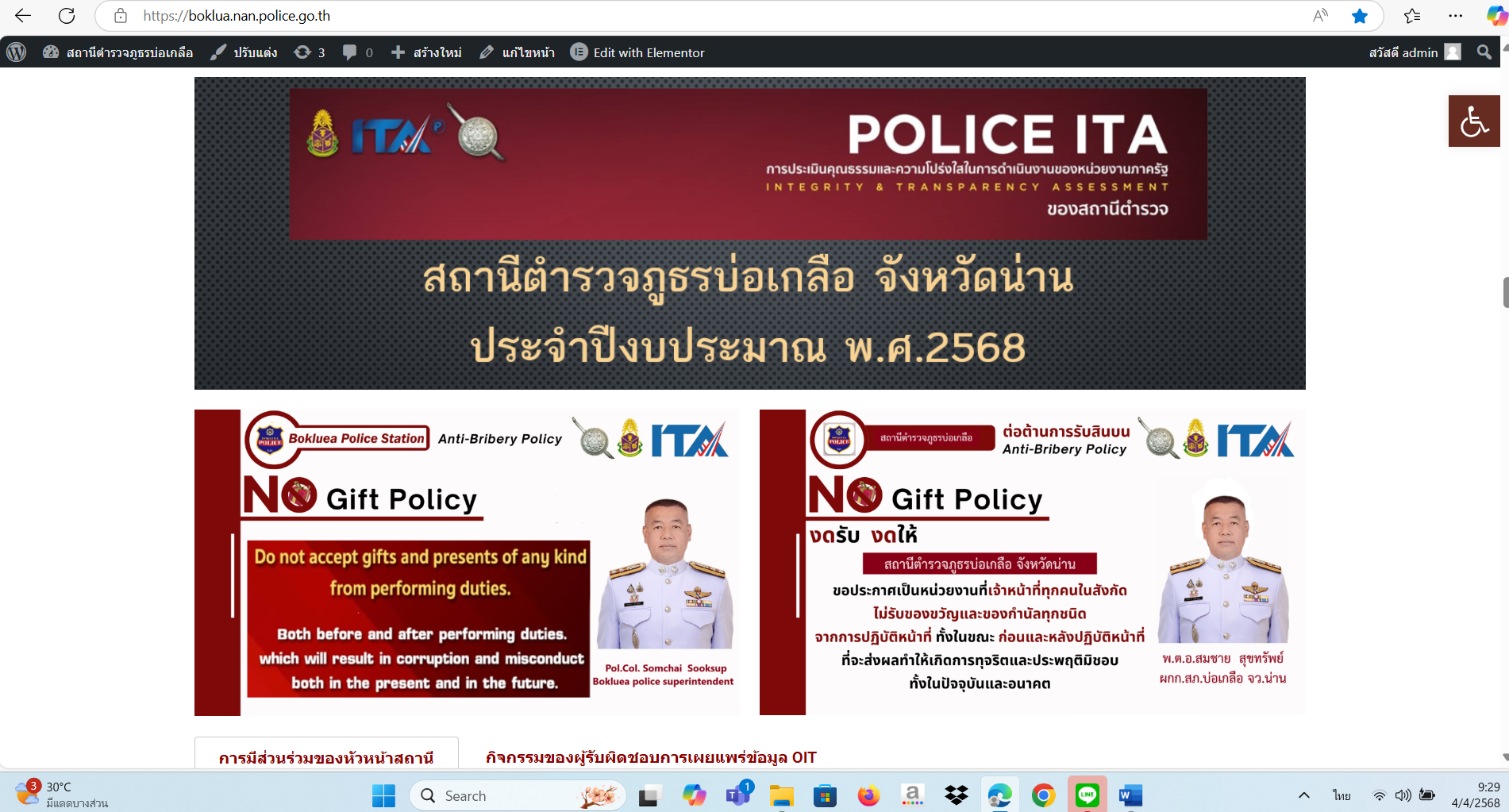Click the WordPress logo in admin bar
This screenshot has height=812, width=1509.
coord(17,52)
